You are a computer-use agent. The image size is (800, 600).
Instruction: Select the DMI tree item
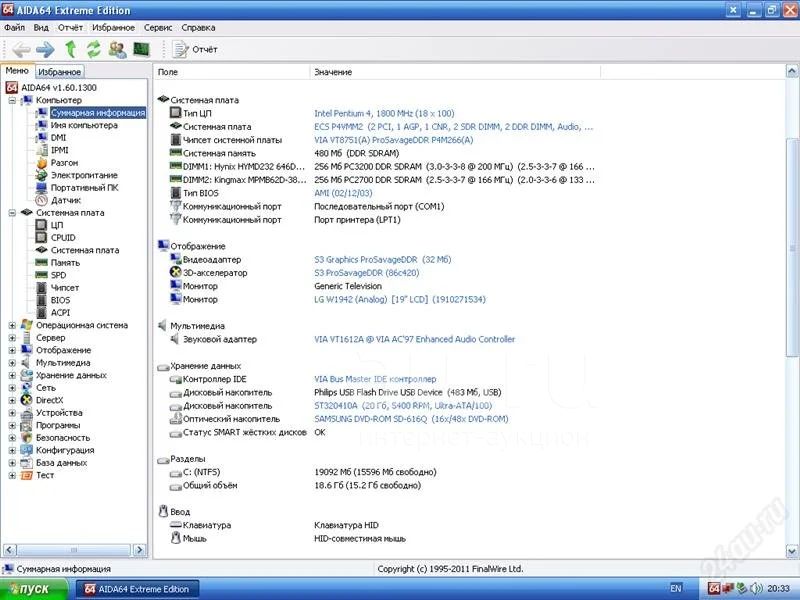[x=59, y=138]
